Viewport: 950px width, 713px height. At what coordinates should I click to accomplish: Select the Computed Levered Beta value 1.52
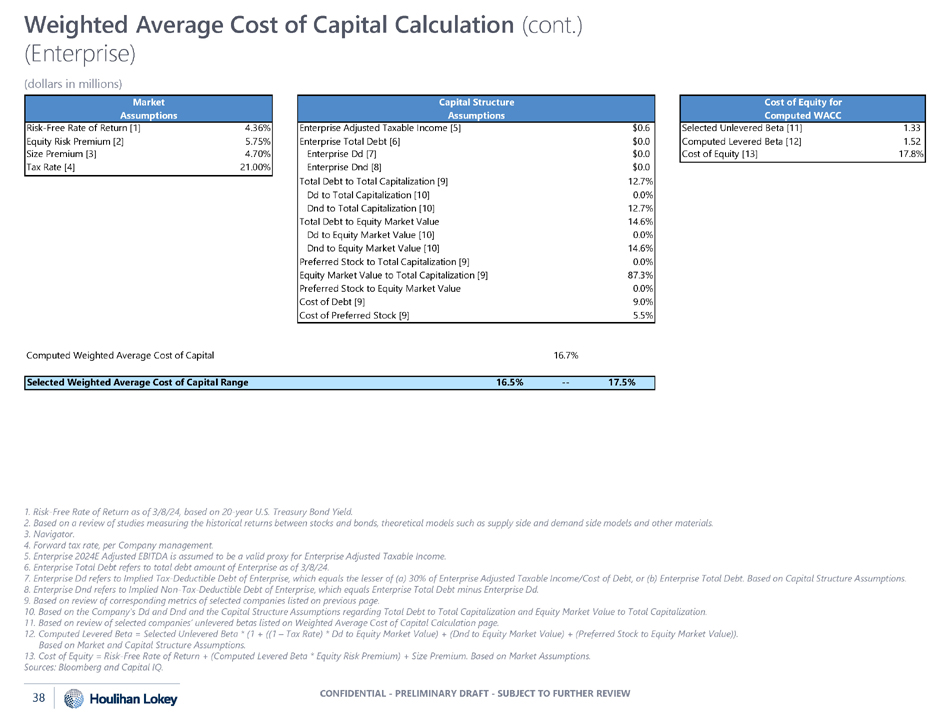click(x=911, y=141)
